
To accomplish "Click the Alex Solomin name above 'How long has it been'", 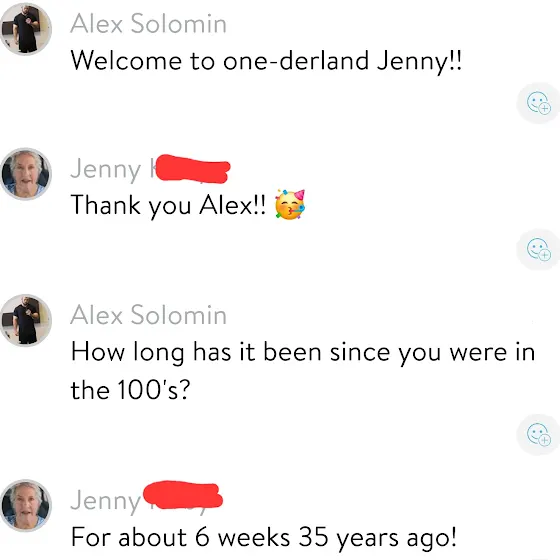I will pyautogui.click(x=149, y=315).
